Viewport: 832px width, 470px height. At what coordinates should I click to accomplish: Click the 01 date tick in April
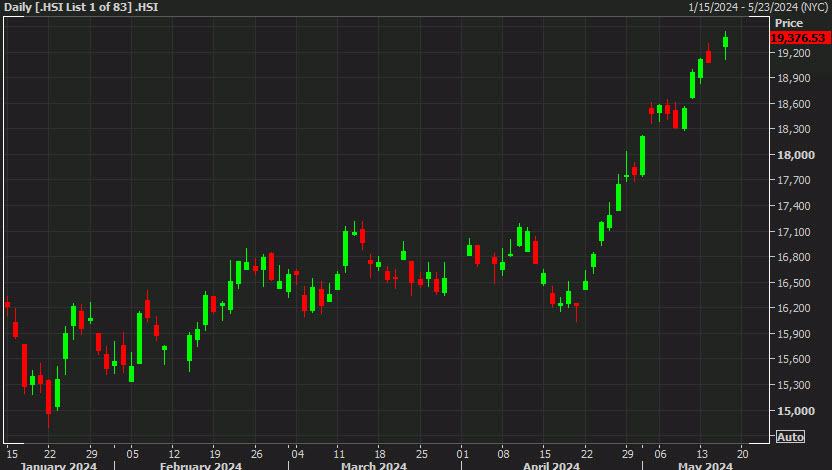463,454
